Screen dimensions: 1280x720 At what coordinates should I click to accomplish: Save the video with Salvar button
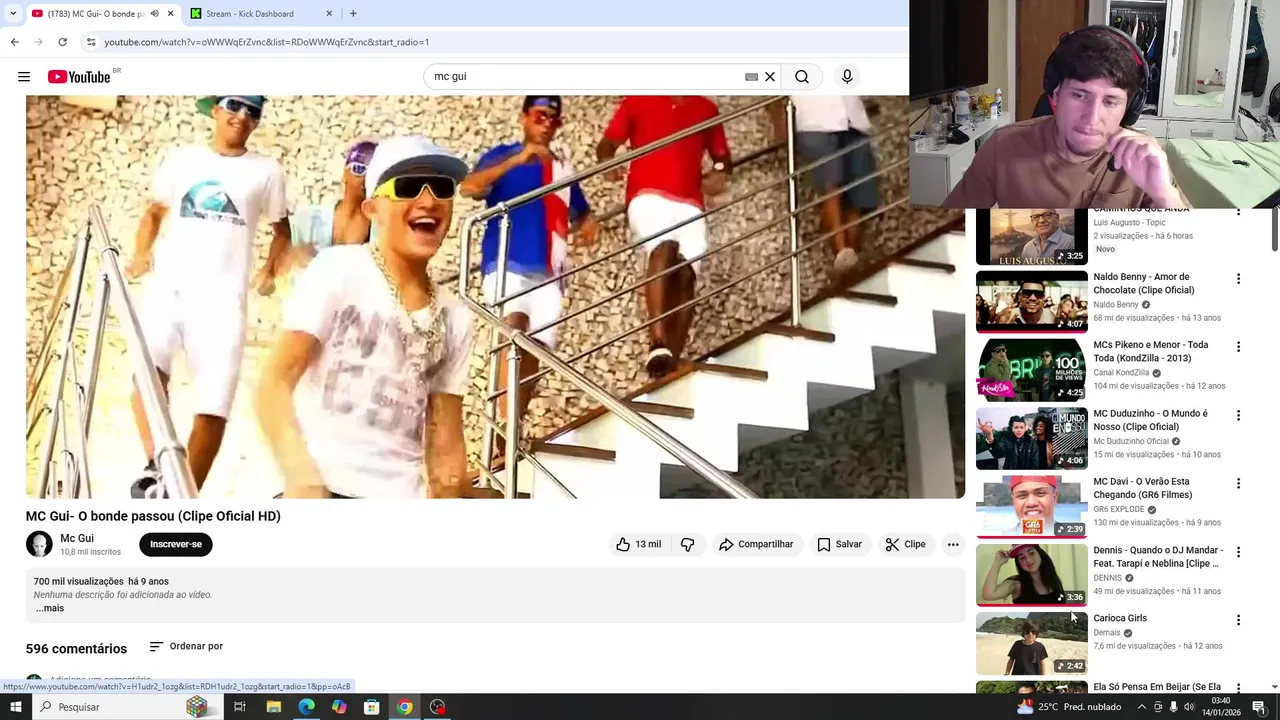point(839,544)
